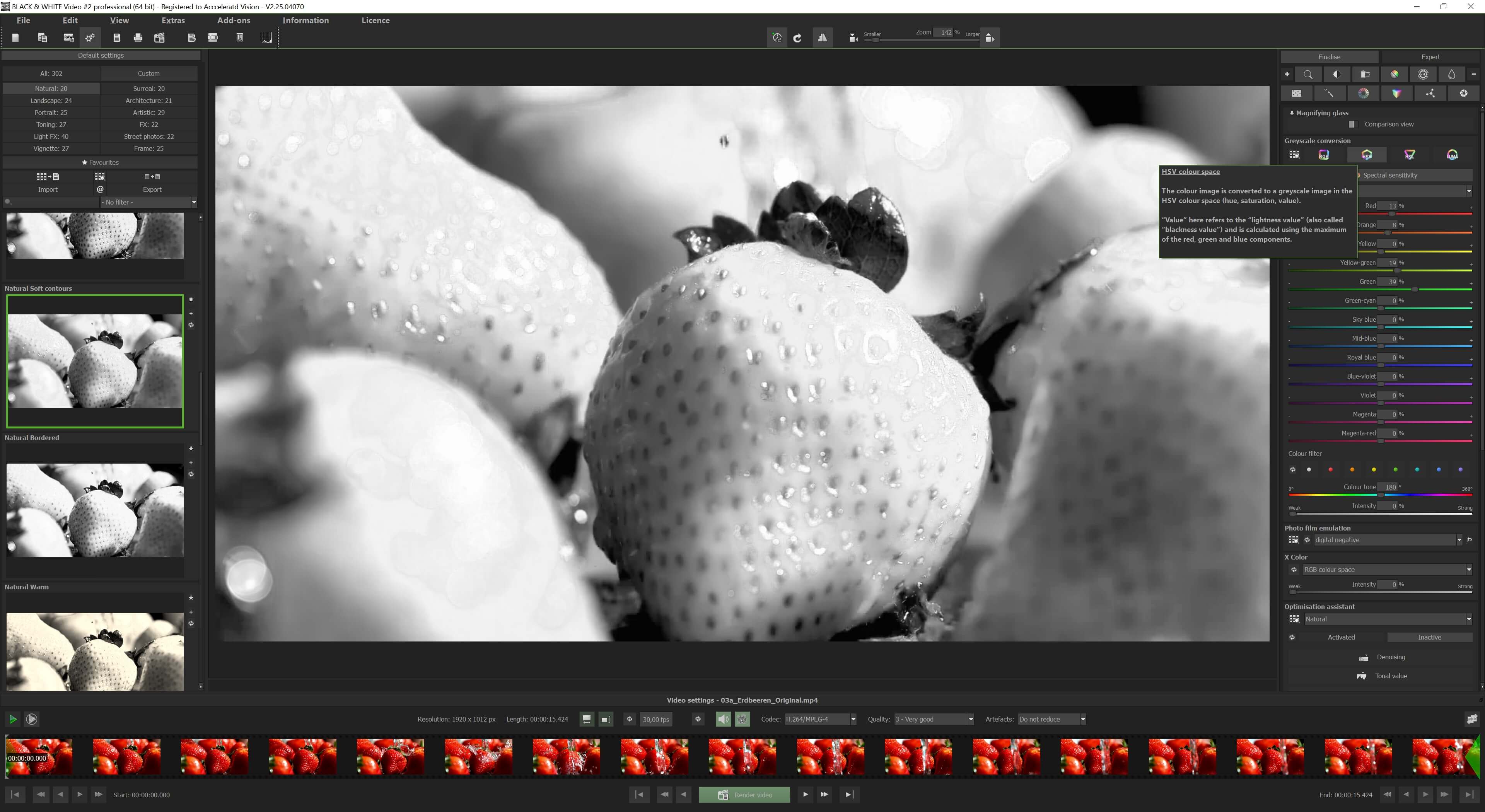Open the Extras menu
This screenshot has height=812, width=1485.
172,20
